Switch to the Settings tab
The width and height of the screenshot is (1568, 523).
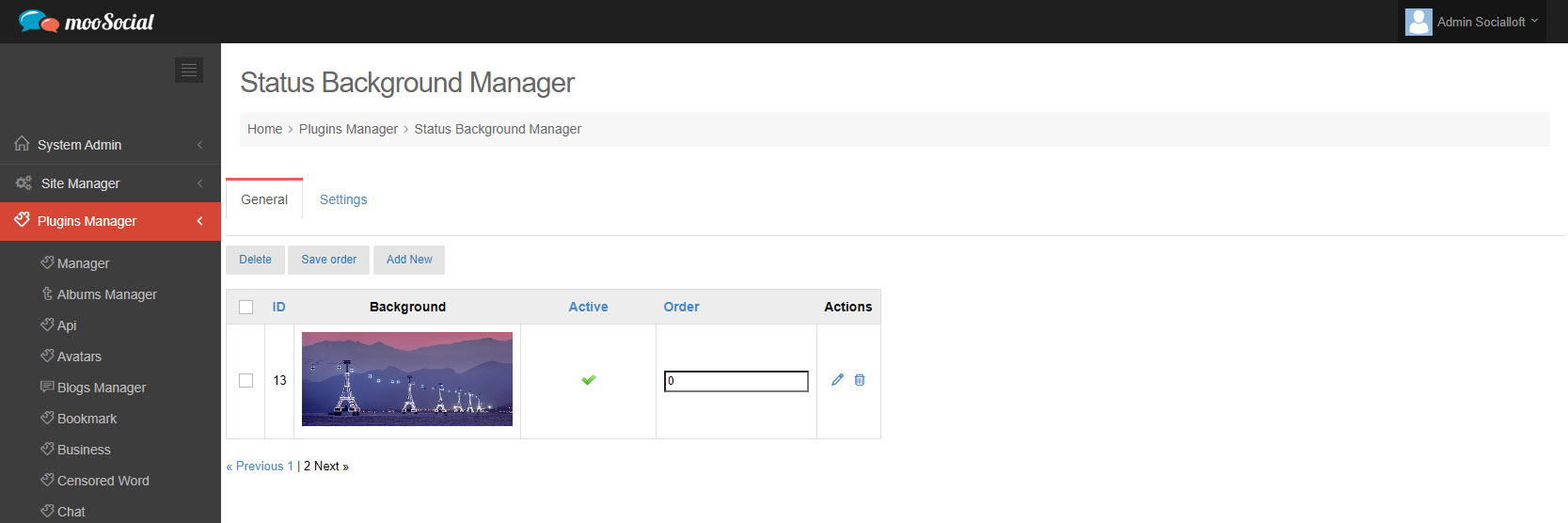[x=343, y=199]
